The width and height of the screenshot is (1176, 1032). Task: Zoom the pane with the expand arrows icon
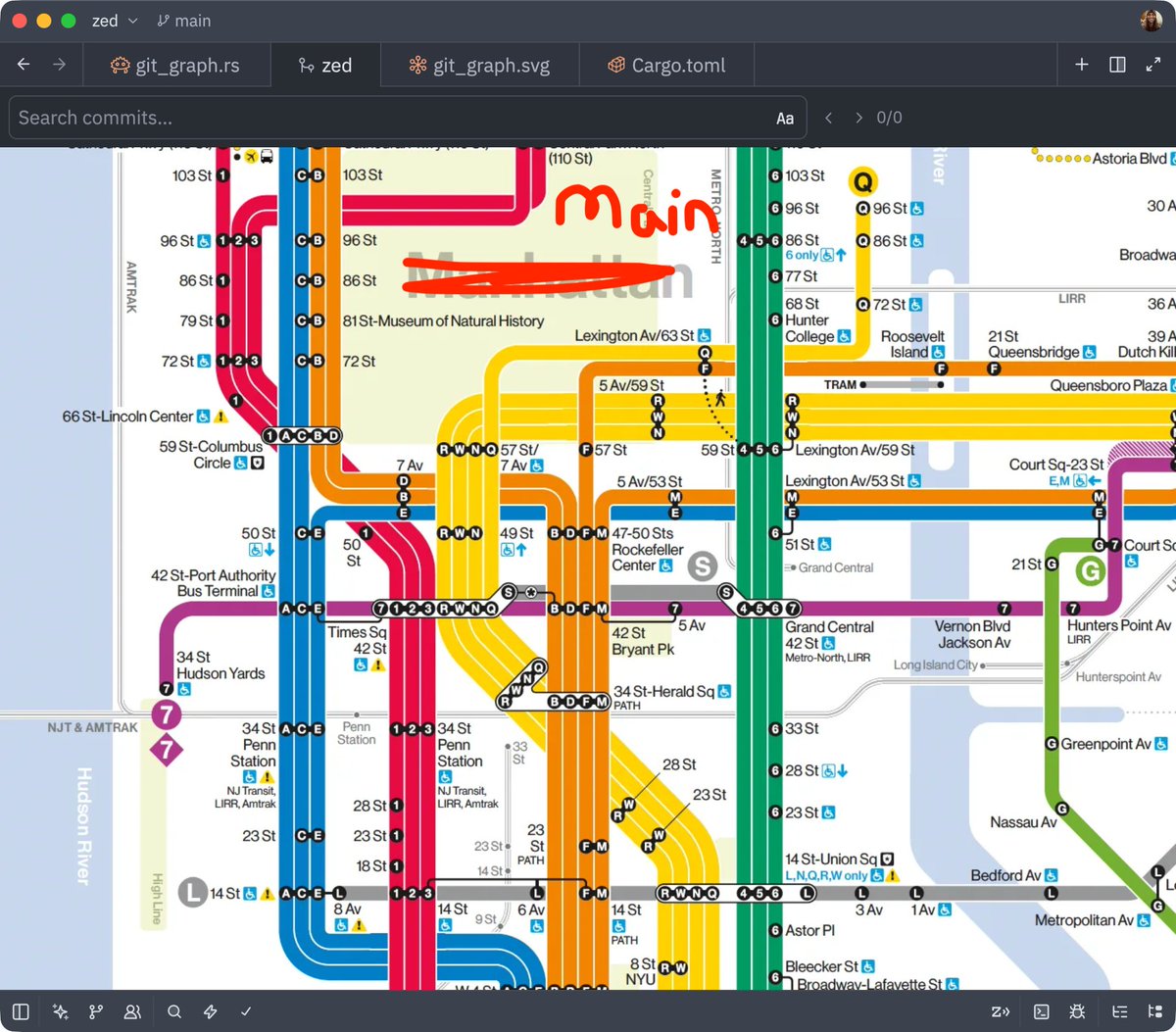click(x=1153, y=65)
